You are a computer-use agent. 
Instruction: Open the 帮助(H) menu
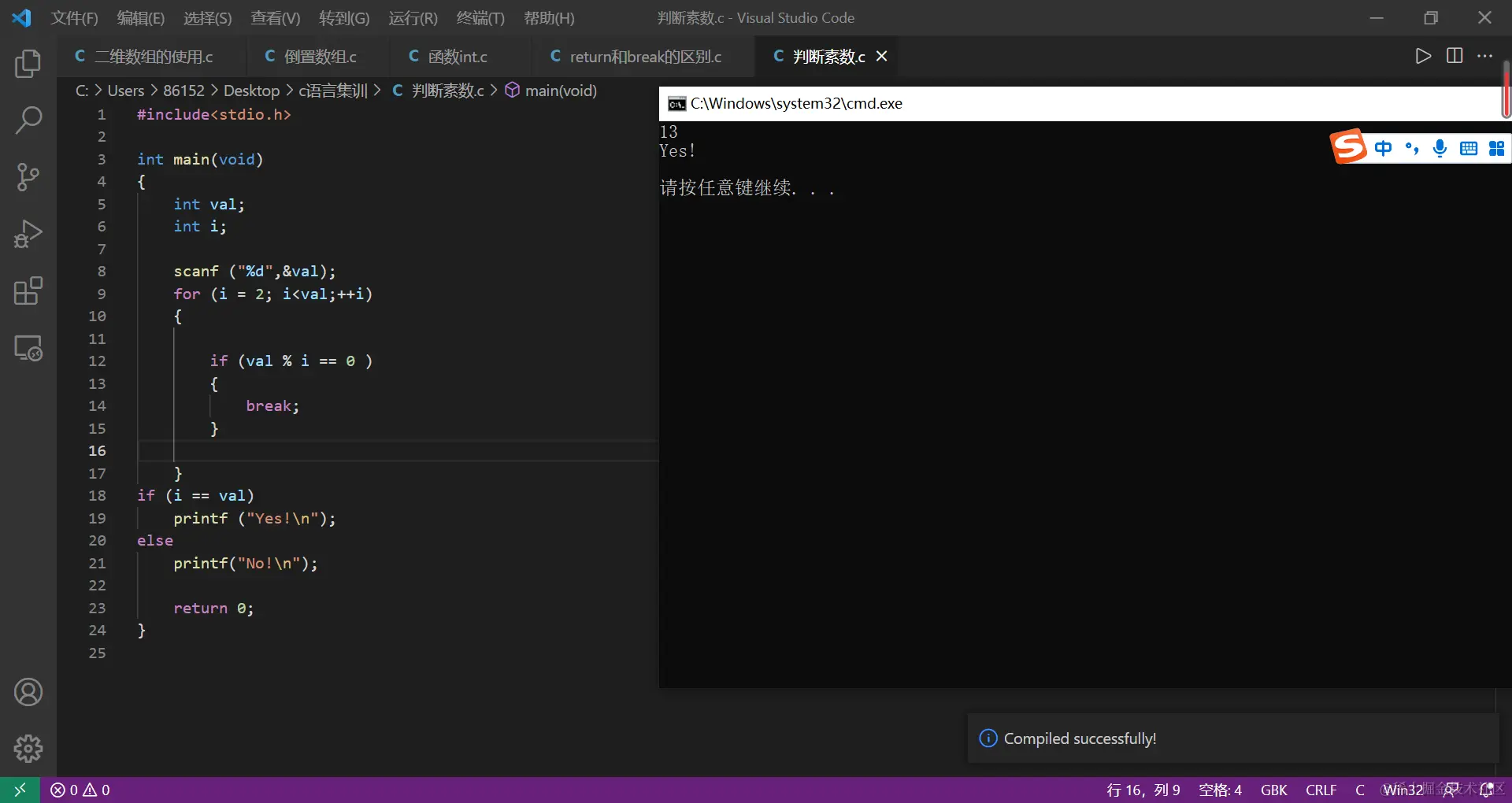pos(549,17)
